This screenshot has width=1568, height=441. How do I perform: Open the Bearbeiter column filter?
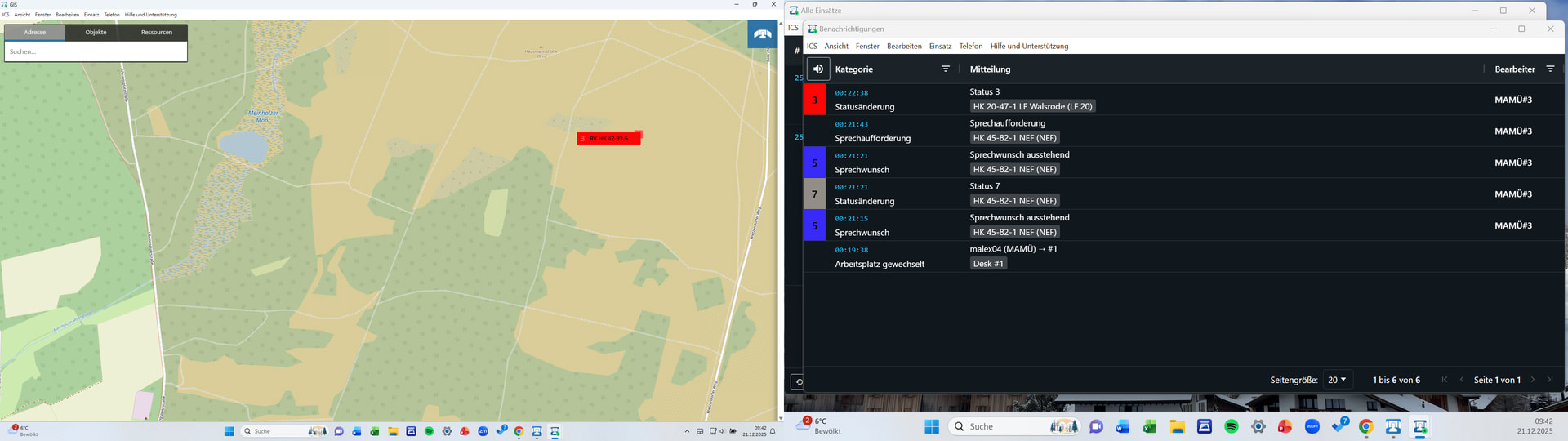click(x=1550, y=69)
